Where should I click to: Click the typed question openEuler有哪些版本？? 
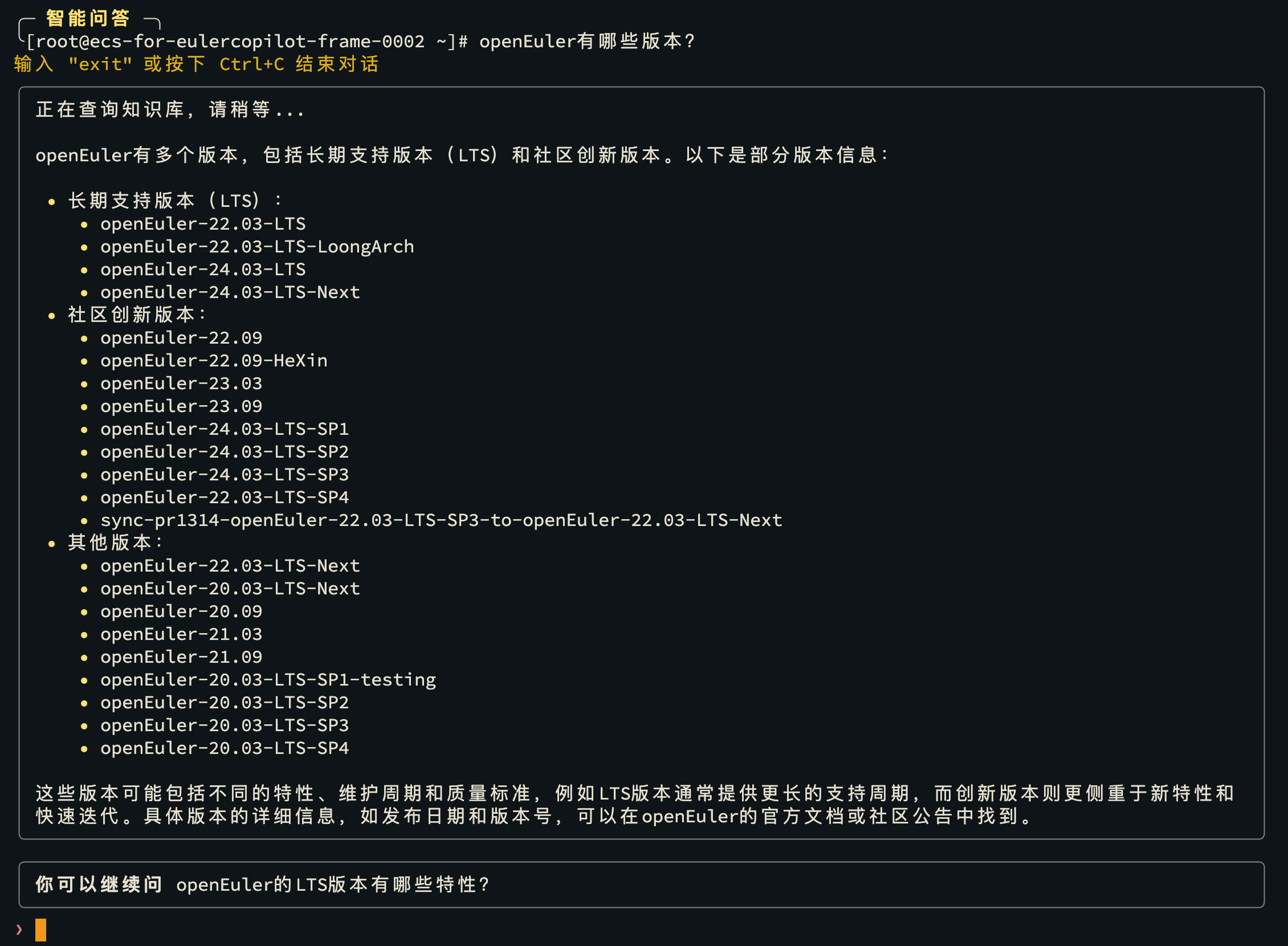[x=587, y=41]
